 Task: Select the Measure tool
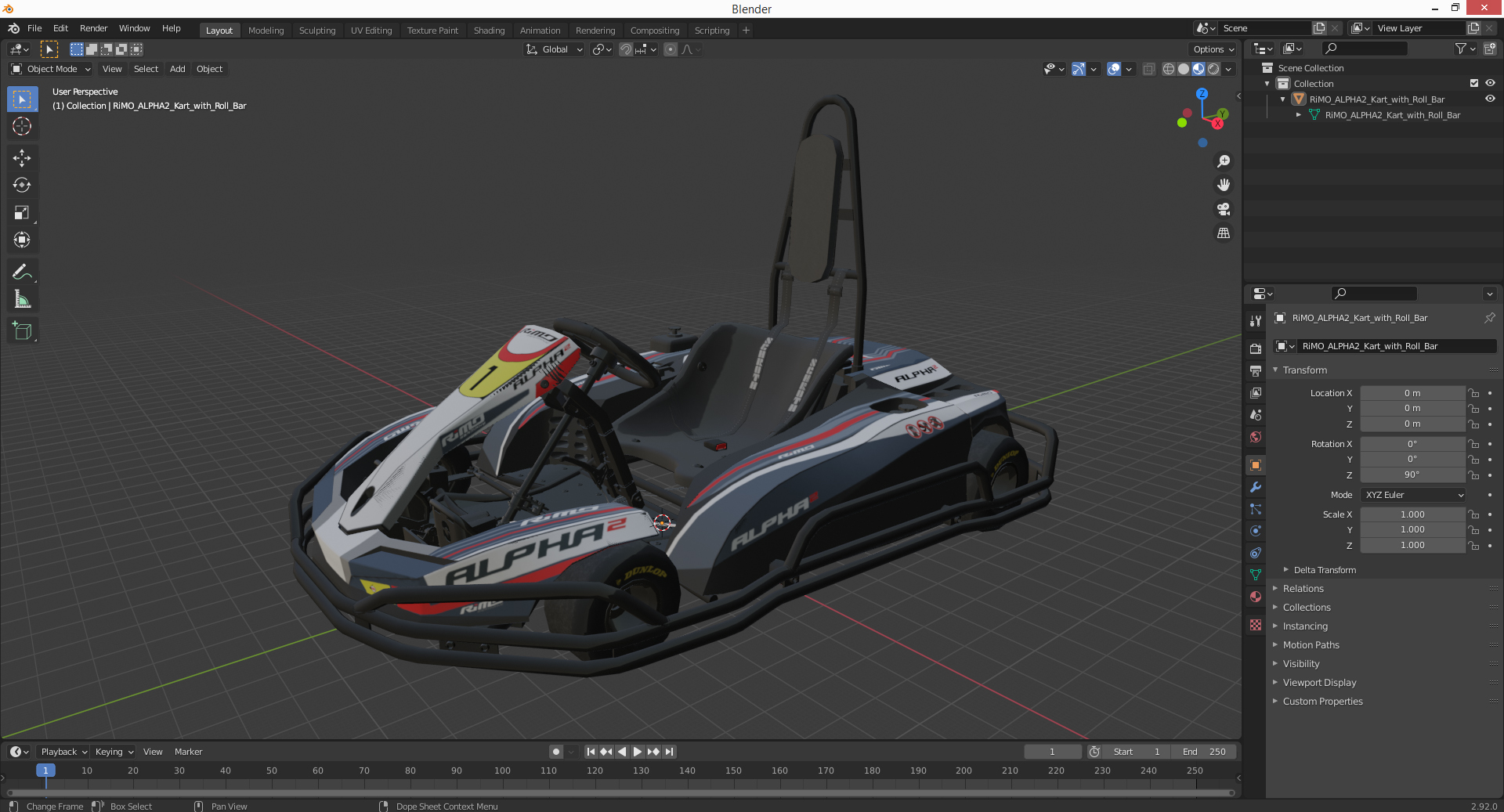22,299
